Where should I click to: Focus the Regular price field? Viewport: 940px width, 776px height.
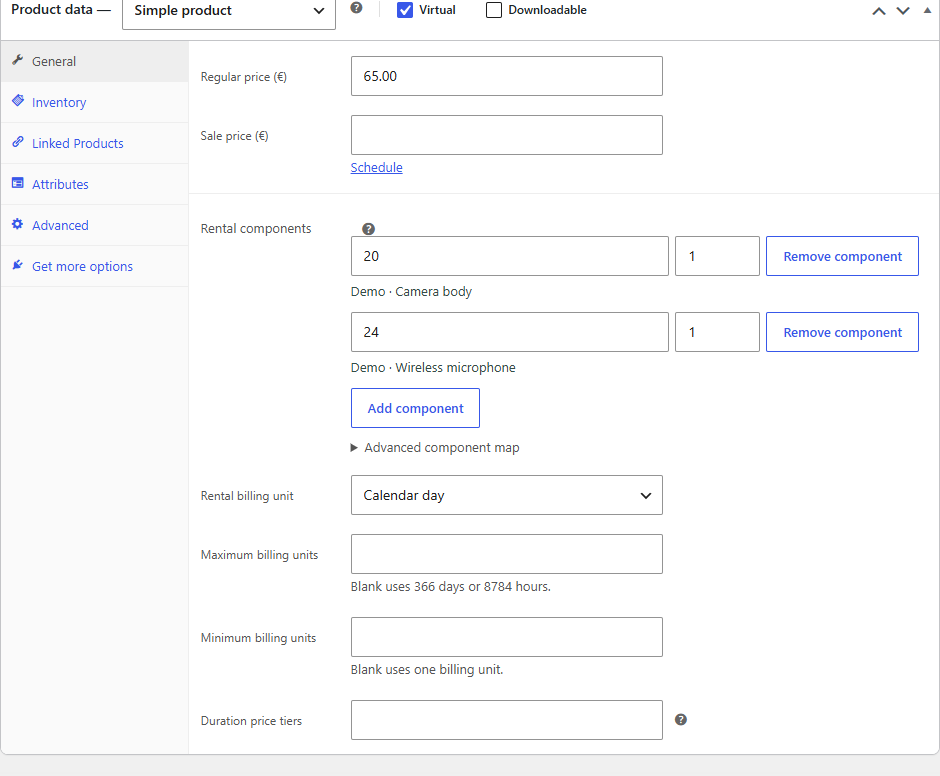[507, 76]
